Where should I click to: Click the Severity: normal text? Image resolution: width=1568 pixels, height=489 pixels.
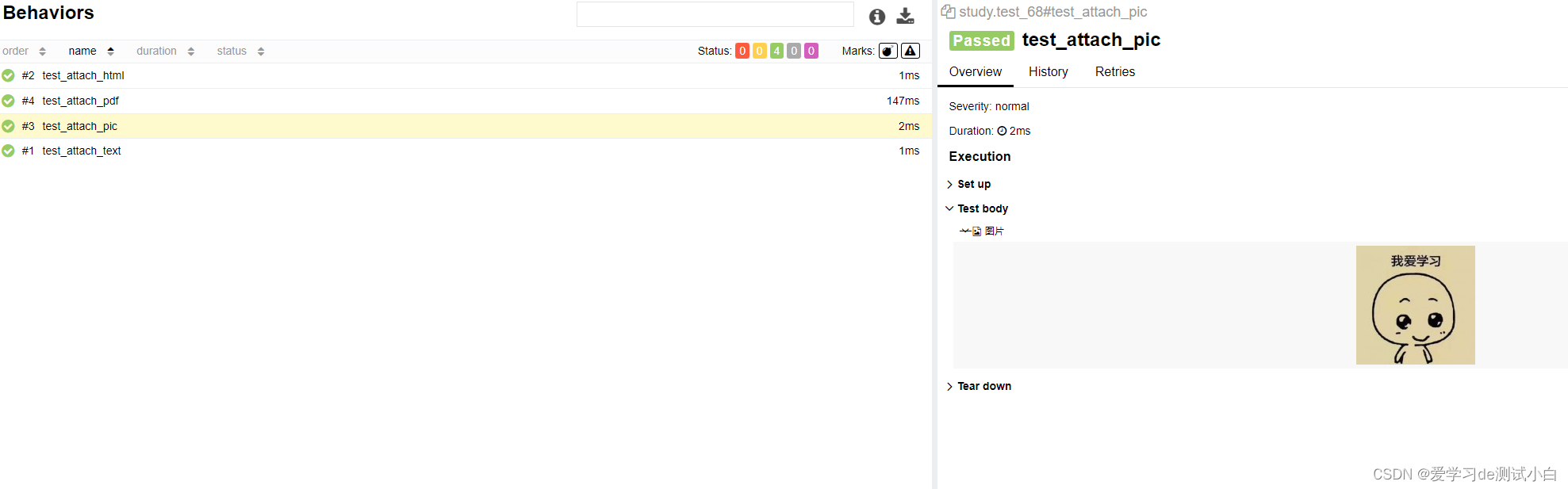(989, 106)
